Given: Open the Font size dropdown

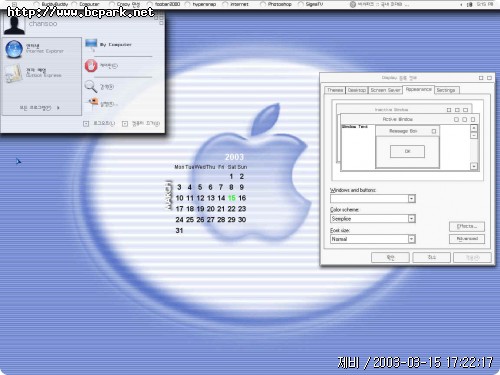Looking at the screenshot, I should (412, 239).
